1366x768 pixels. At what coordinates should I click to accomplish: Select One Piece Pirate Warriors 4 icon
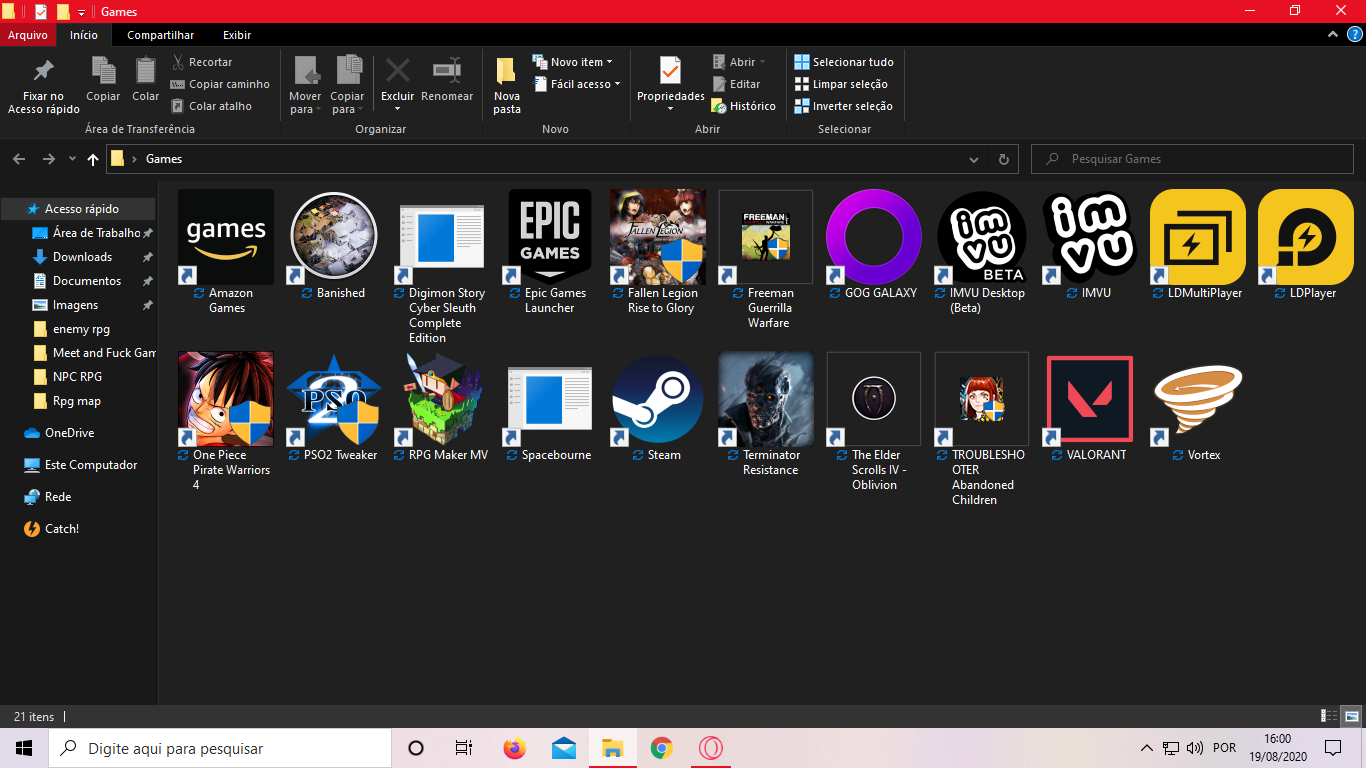[226, 399]
